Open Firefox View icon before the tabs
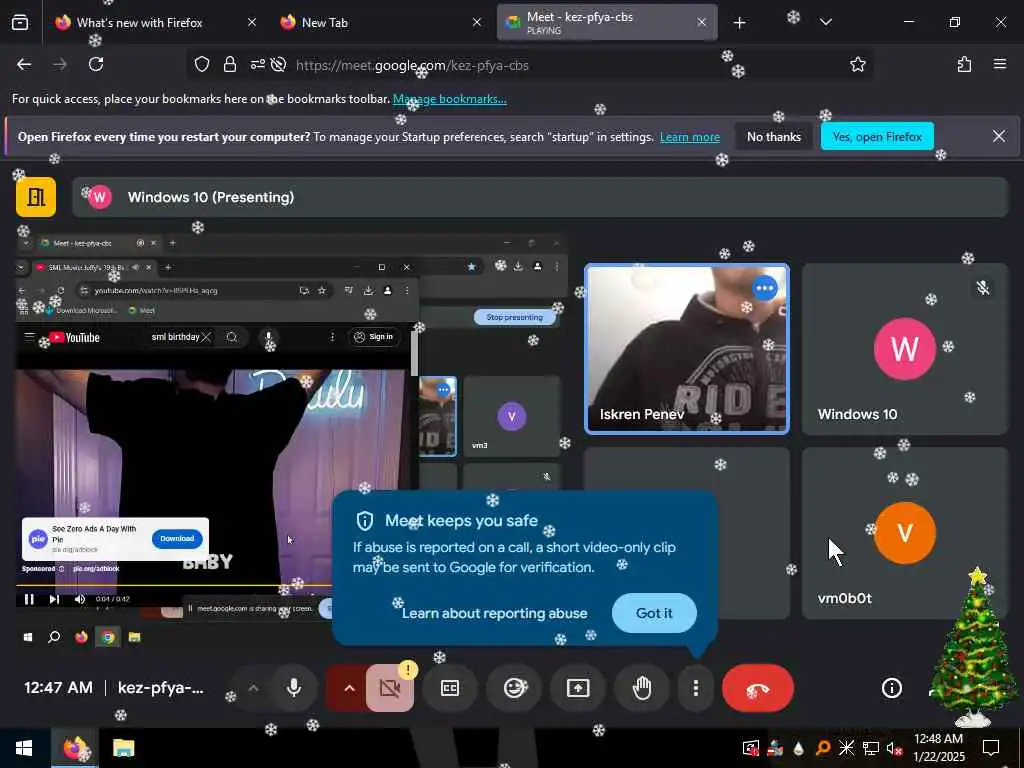 [20, 22]
